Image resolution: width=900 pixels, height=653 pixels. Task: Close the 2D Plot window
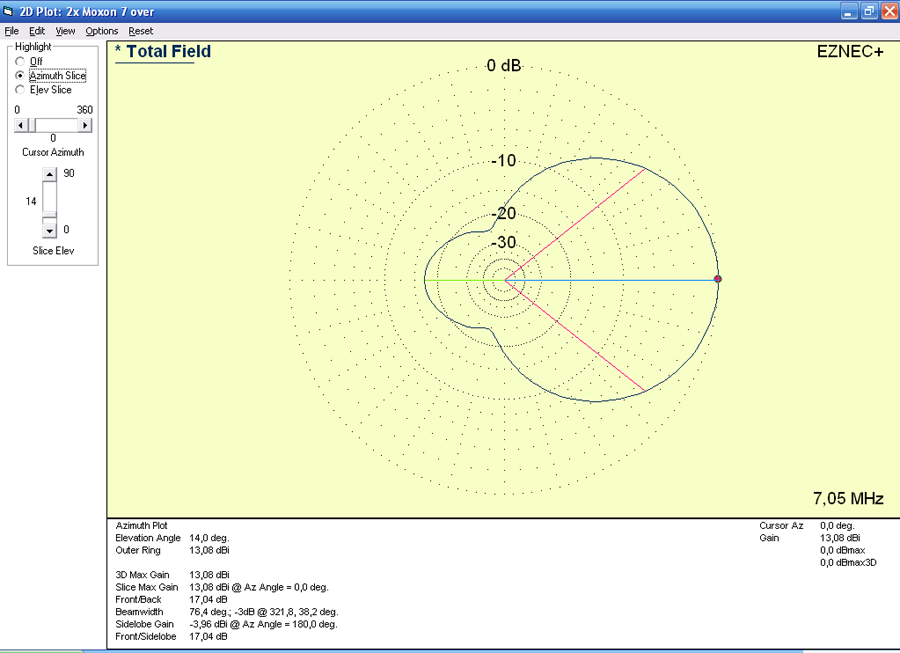click(890, 11)
